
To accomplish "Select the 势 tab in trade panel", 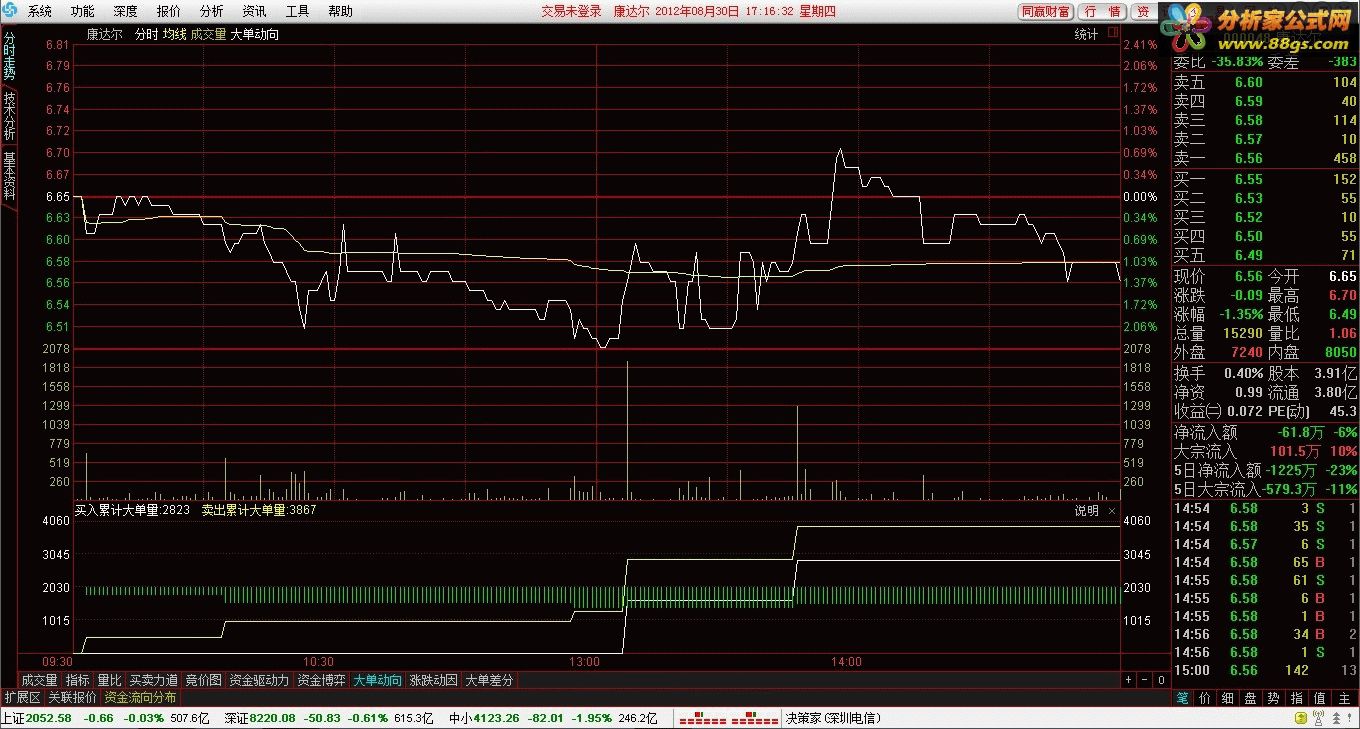I will click(x=1274, y=697).
